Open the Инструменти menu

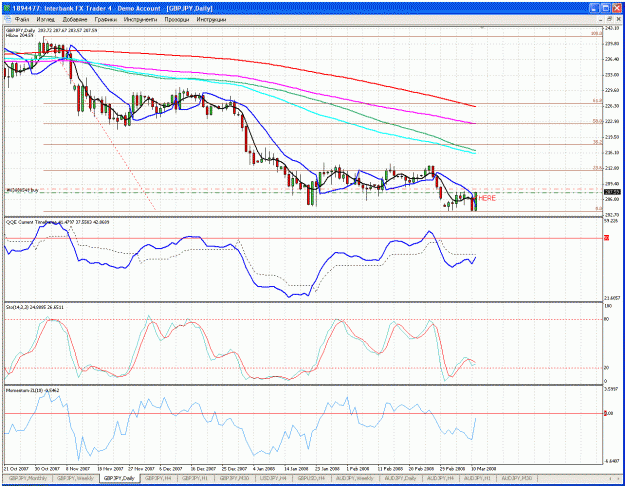click(140, 19)
